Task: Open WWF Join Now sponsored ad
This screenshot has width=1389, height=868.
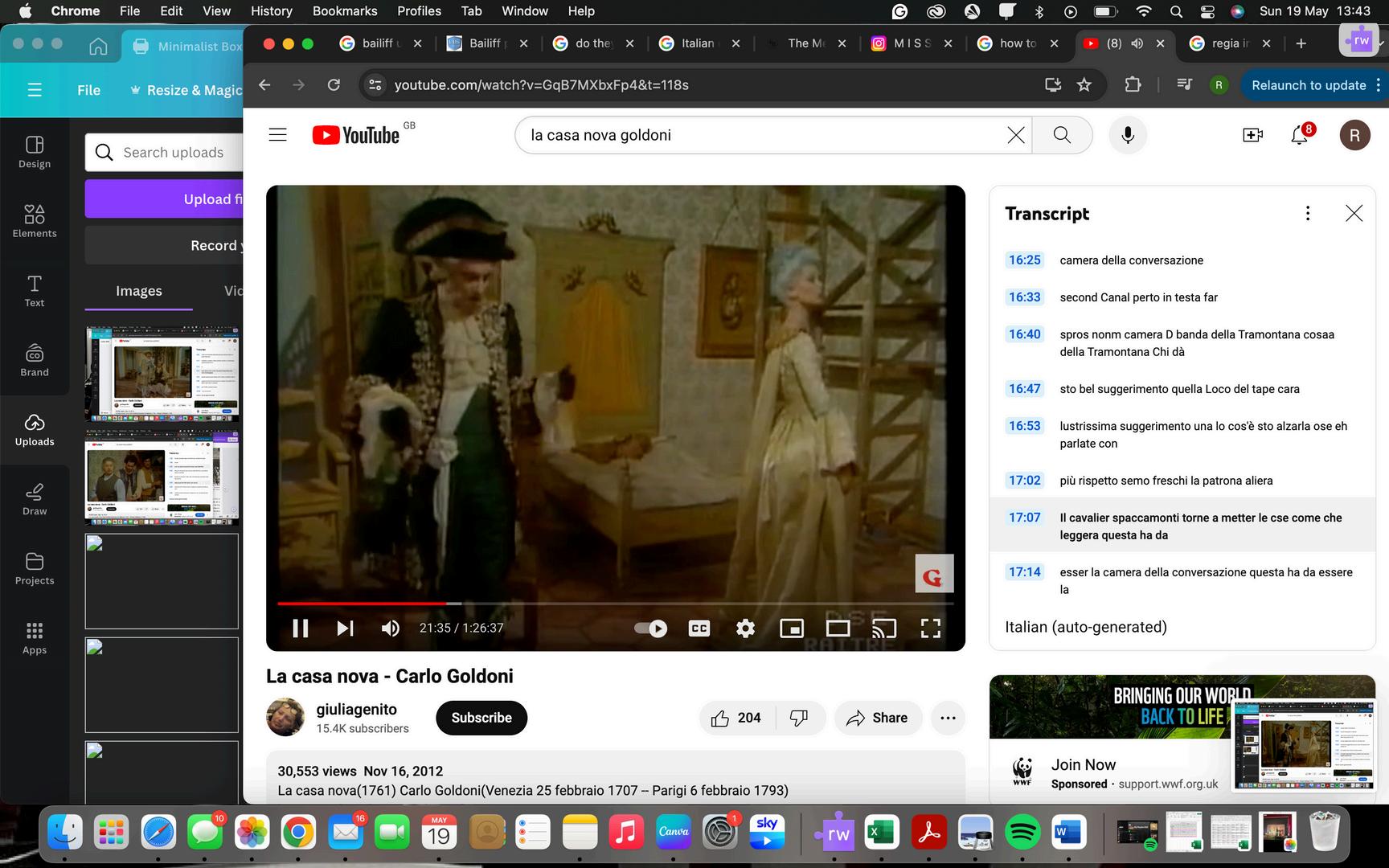Action: [1084, 764]
